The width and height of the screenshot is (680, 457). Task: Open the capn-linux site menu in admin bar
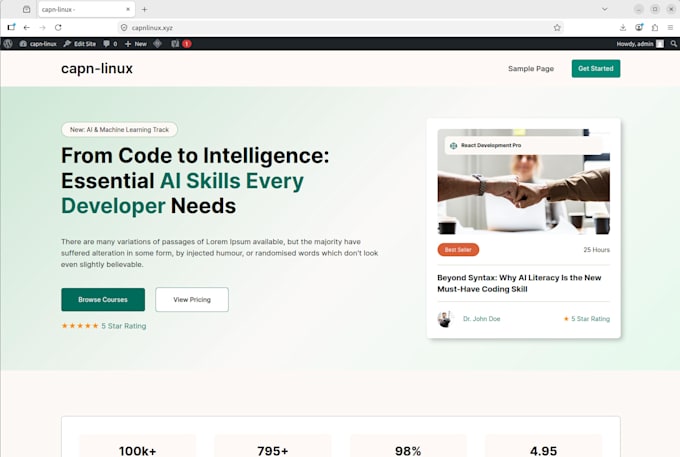pos(38,44)
